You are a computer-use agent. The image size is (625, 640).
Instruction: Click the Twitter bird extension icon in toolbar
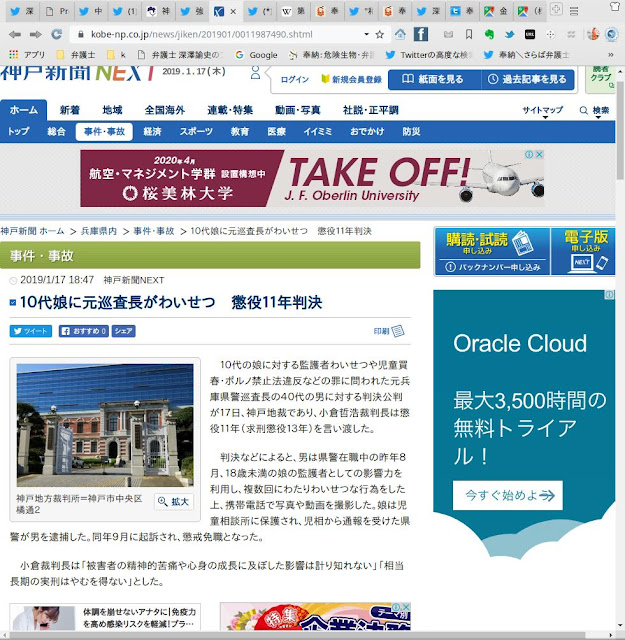(509, 35)
